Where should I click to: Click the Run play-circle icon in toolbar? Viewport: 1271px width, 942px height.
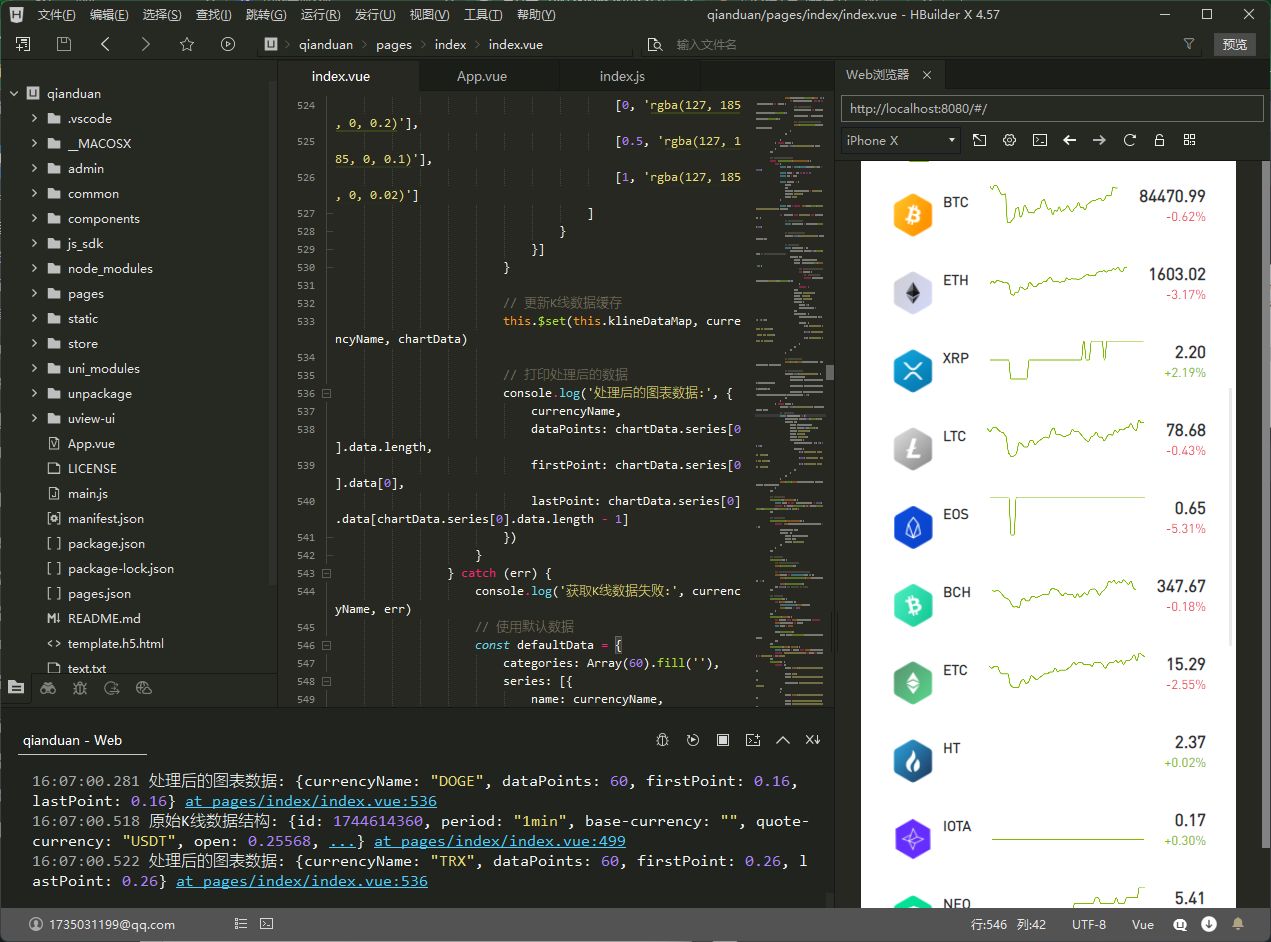[228, 44]
